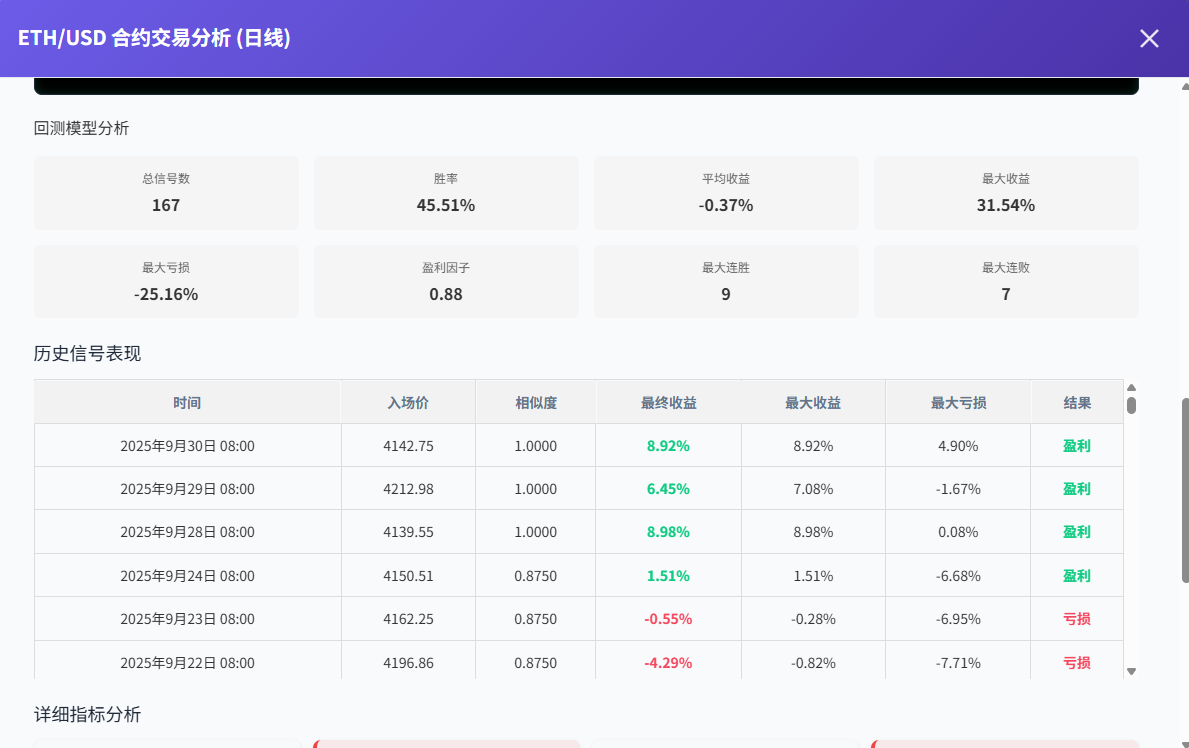This screenshot has width=1189, height=748.
Task: Click the 最终收益 column header
Action: 668,403
